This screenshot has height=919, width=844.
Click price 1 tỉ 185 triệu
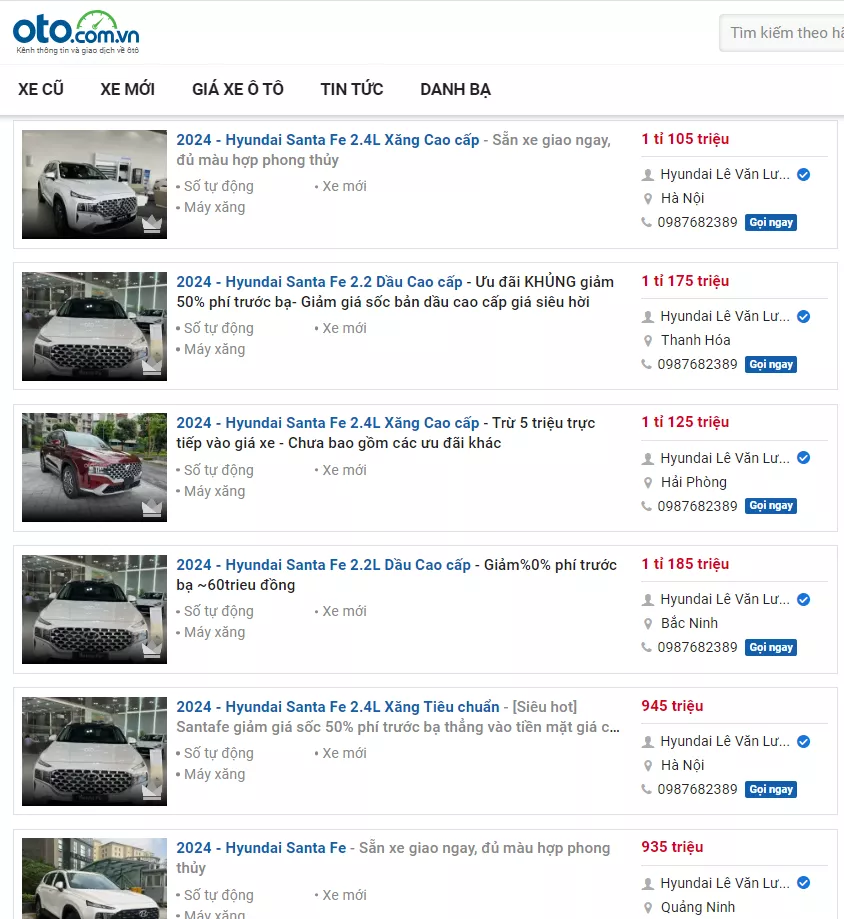click(685, 564)
